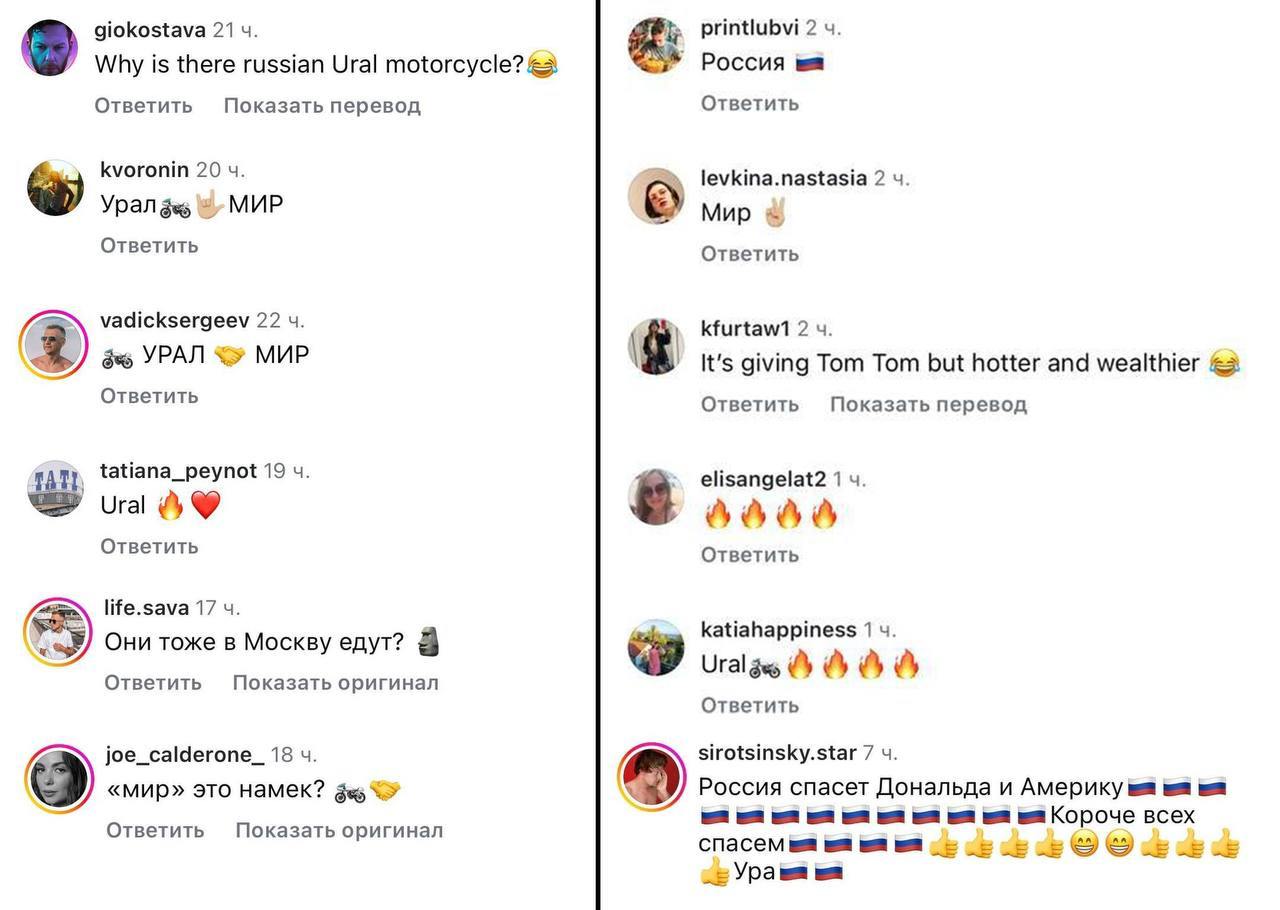Reply to kvoronin's comment

149,245
